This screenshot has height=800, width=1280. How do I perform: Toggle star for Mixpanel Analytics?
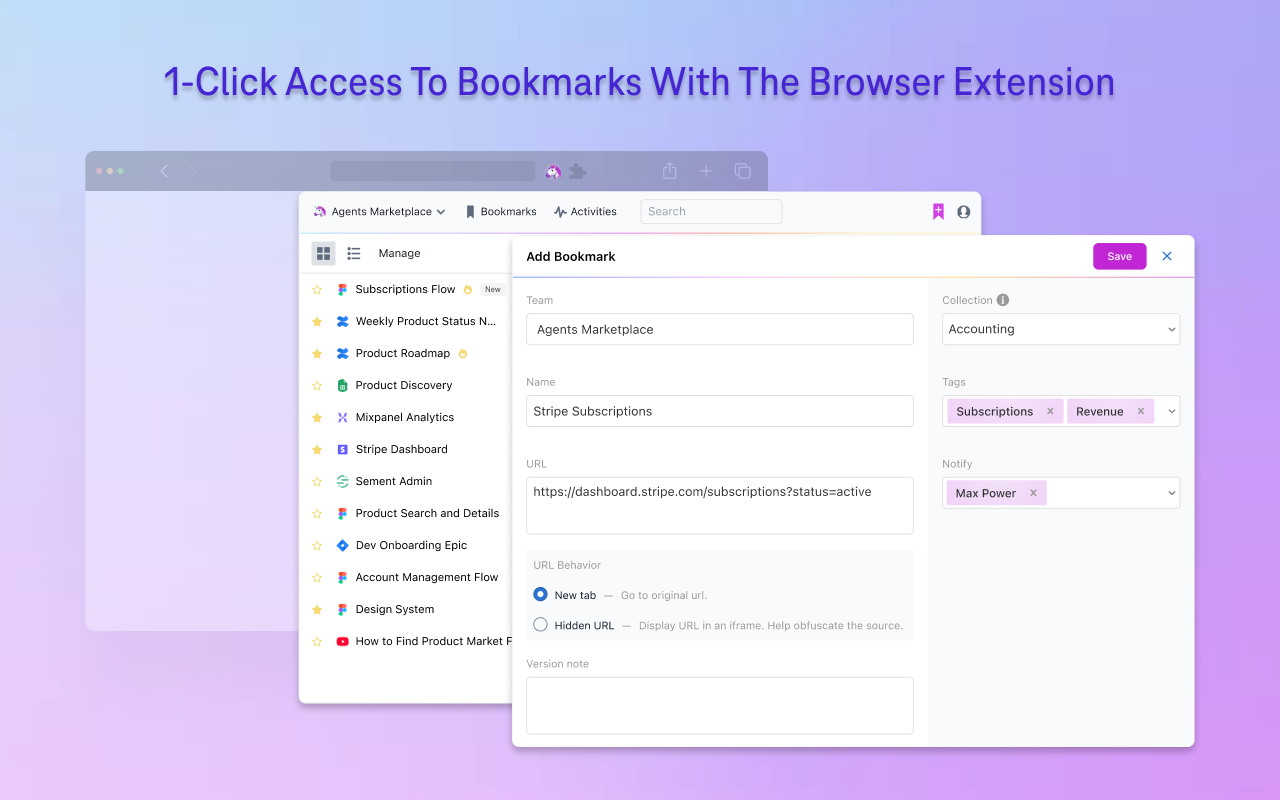(317, 417)
